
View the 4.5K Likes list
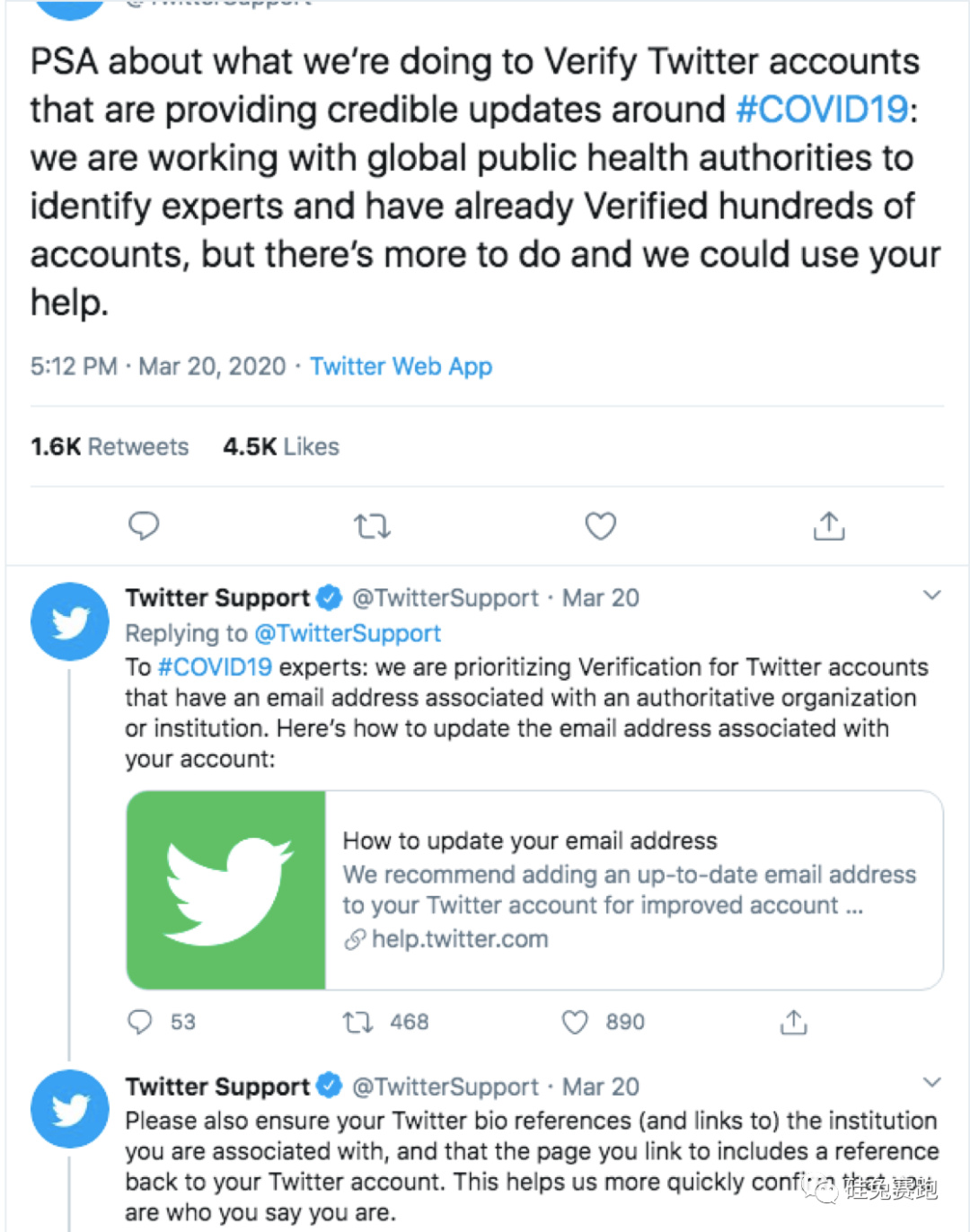[x=281, y=446]
